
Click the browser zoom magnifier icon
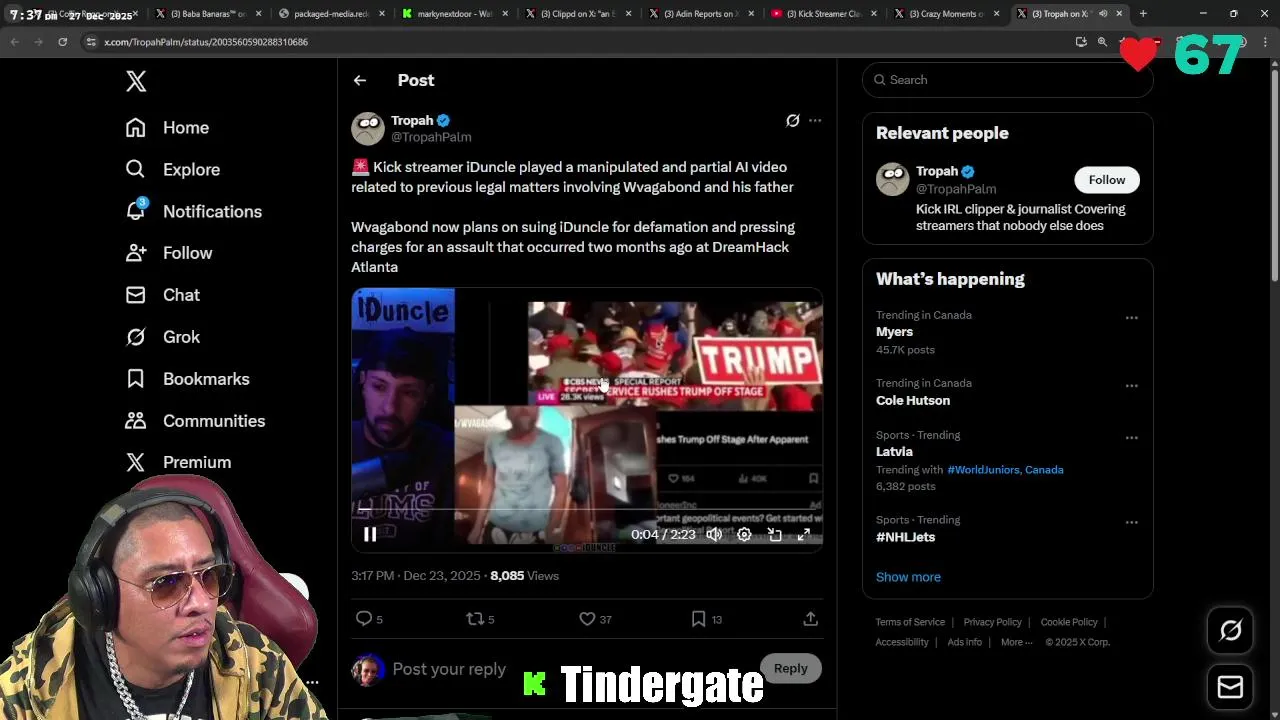pyautogui.click(x=1102, y=42)
